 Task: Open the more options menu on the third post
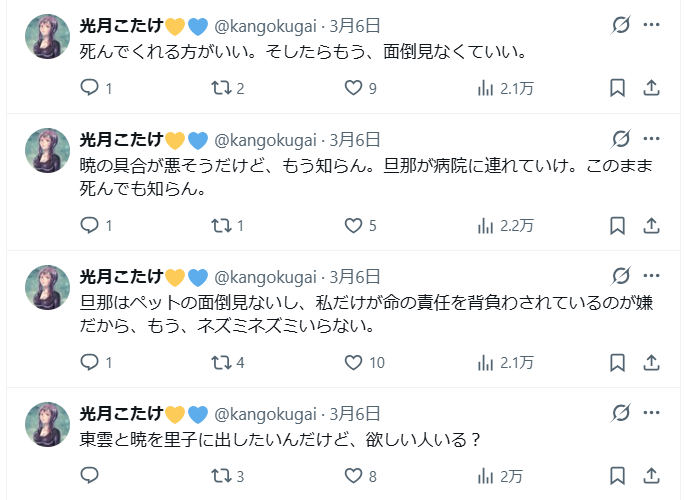pyautogui.click(x=651, y=275)
